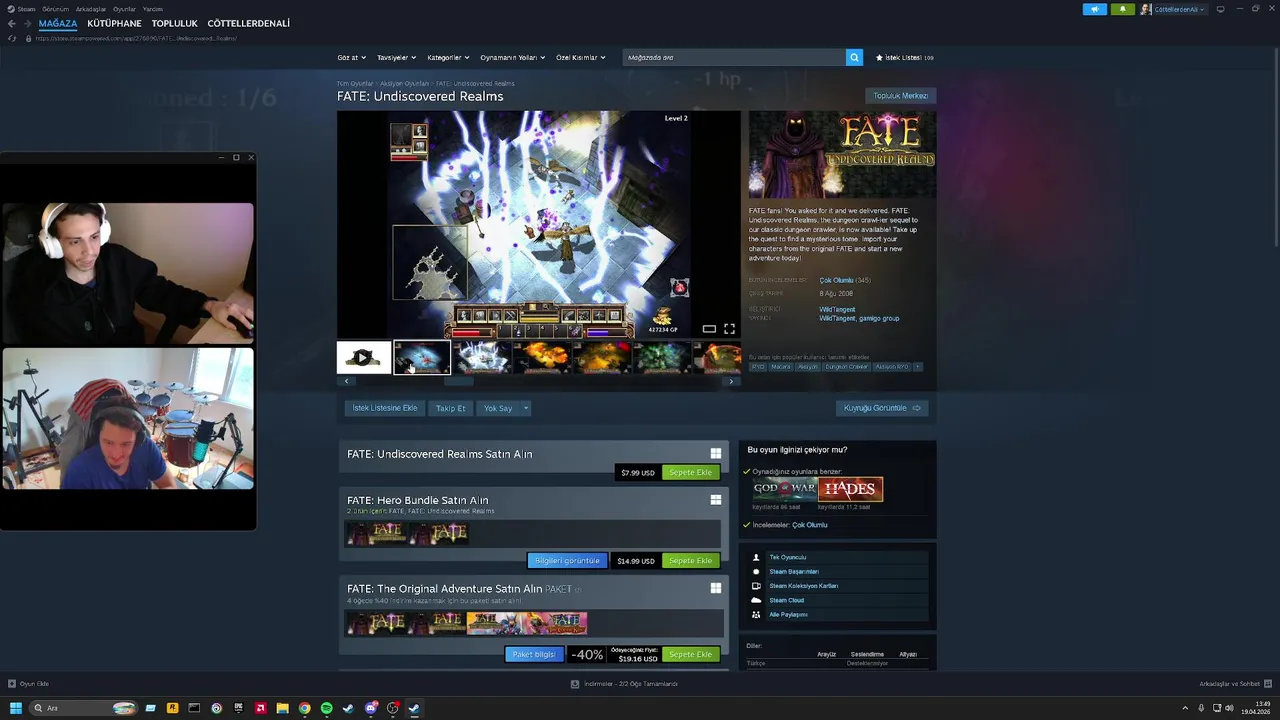Open the CÖTTELLERDENALİ profile tab
This screenshot has width=1280, height=720.
[x=249, y=23]
